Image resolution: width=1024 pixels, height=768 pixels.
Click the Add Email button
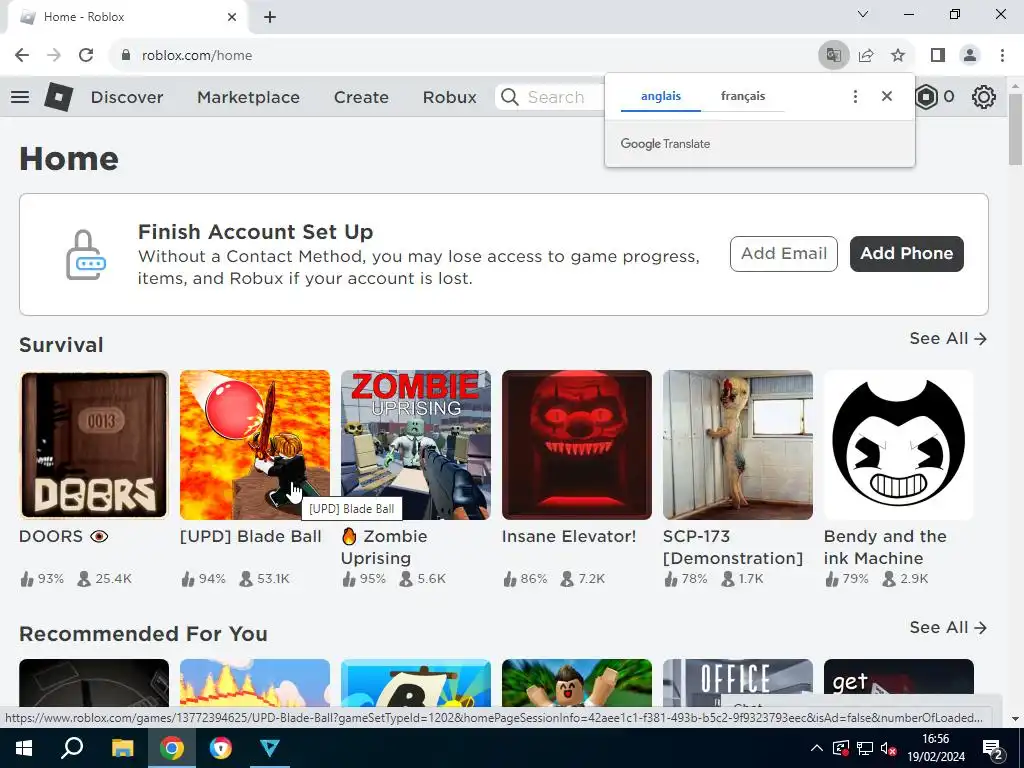point(784,253)
